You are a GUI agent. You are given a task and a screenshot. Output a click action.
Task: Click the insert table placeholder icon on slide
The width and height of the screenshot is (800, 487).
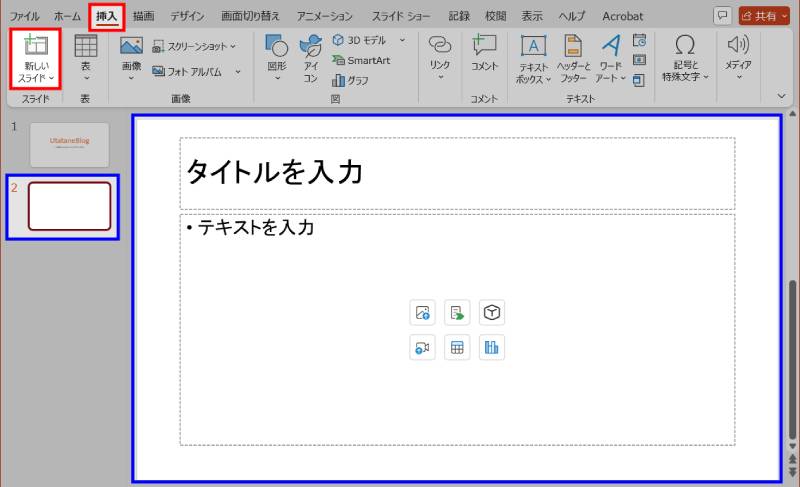(x=457, y=347)
